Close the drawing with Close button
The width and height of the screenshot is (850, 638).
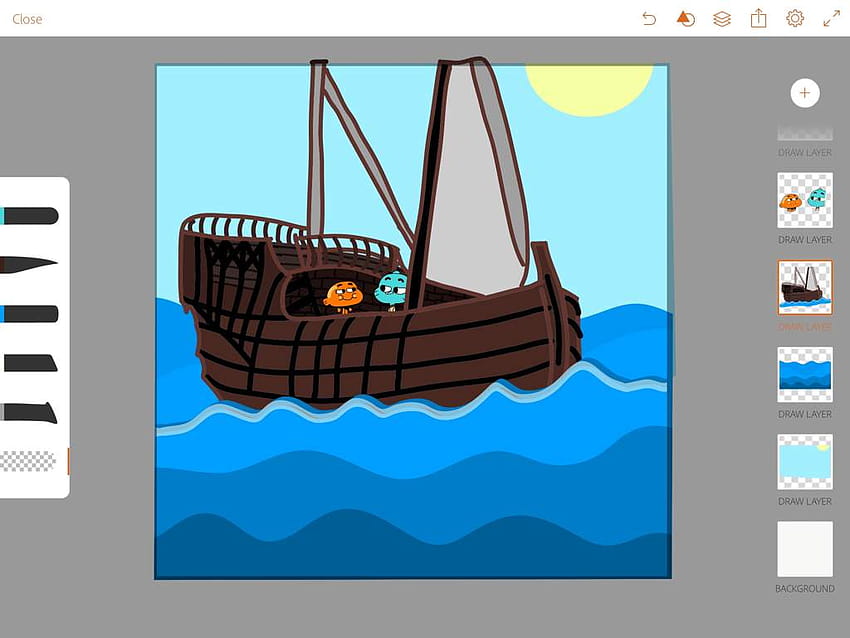point(27,19)
